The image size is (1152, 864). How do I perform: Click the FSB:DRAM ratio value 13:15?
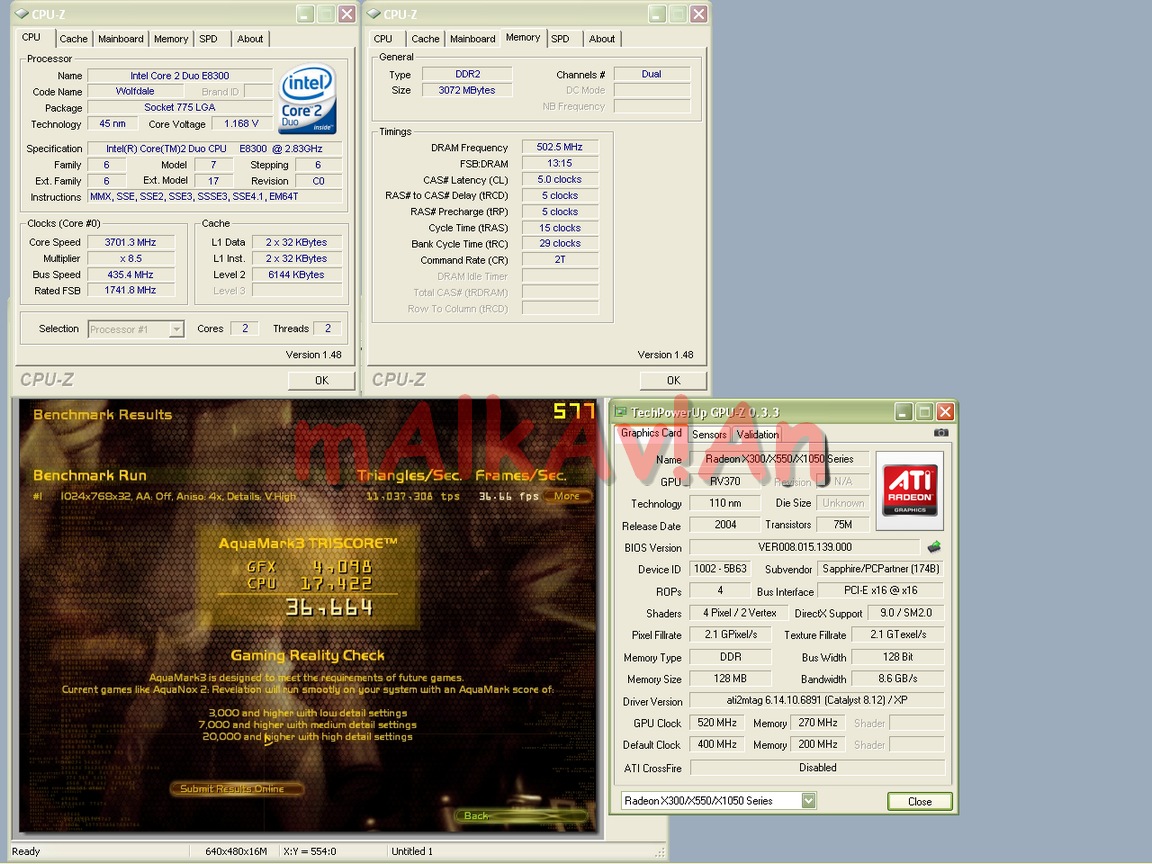click(x=560, y=163)
